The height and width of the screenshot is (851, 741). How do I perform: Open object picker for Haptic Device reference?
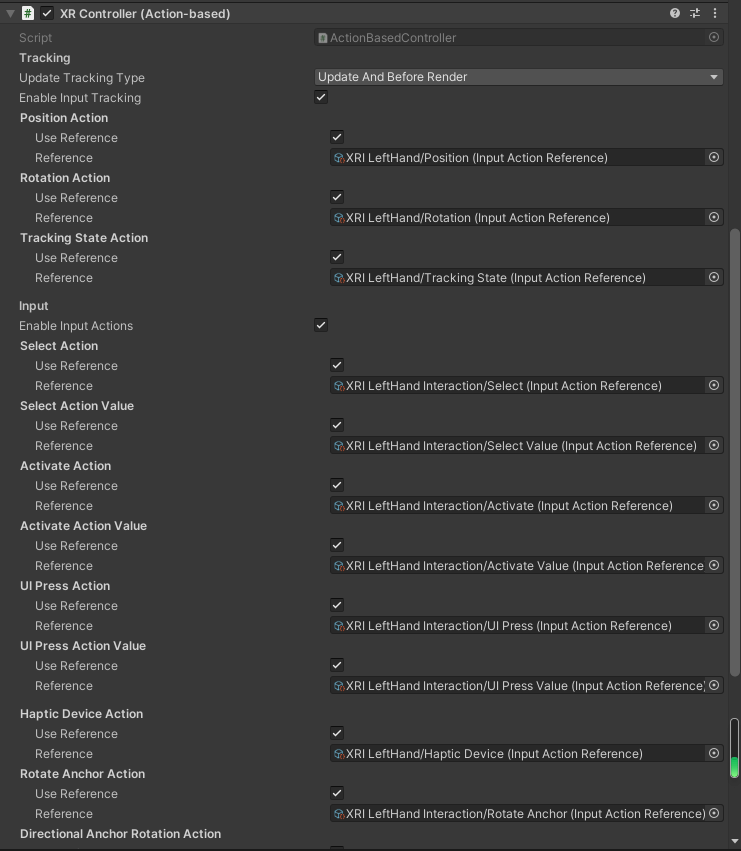[x=714, y=753]
